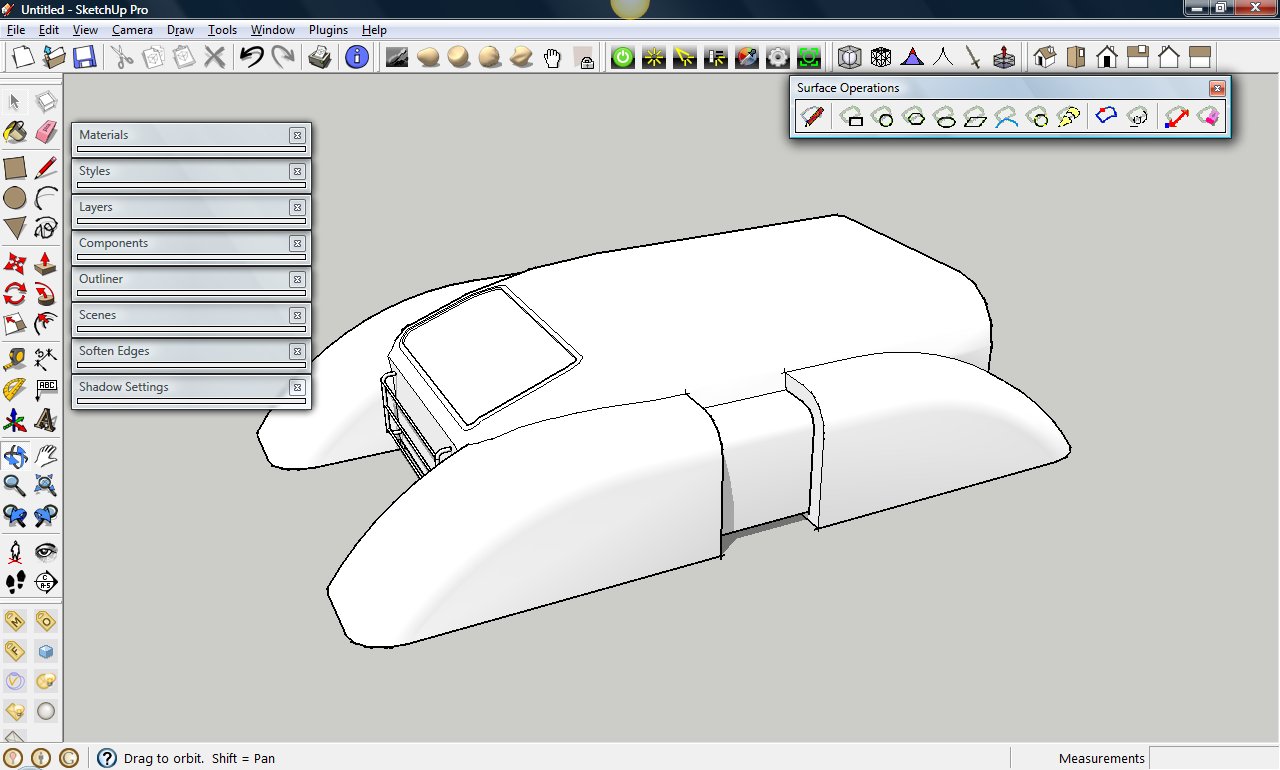This screenshot has height=770, width=1280.
Task: Pick the Move tool with red arrows
Action: tap(15, 264)
